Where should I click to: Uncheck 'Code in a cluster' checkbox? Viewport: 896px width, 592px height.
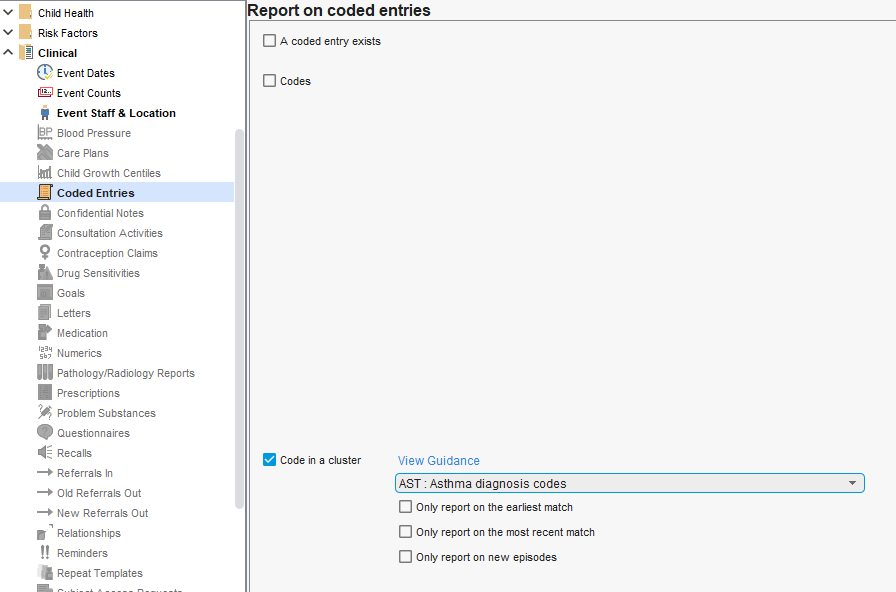point(269,460)
